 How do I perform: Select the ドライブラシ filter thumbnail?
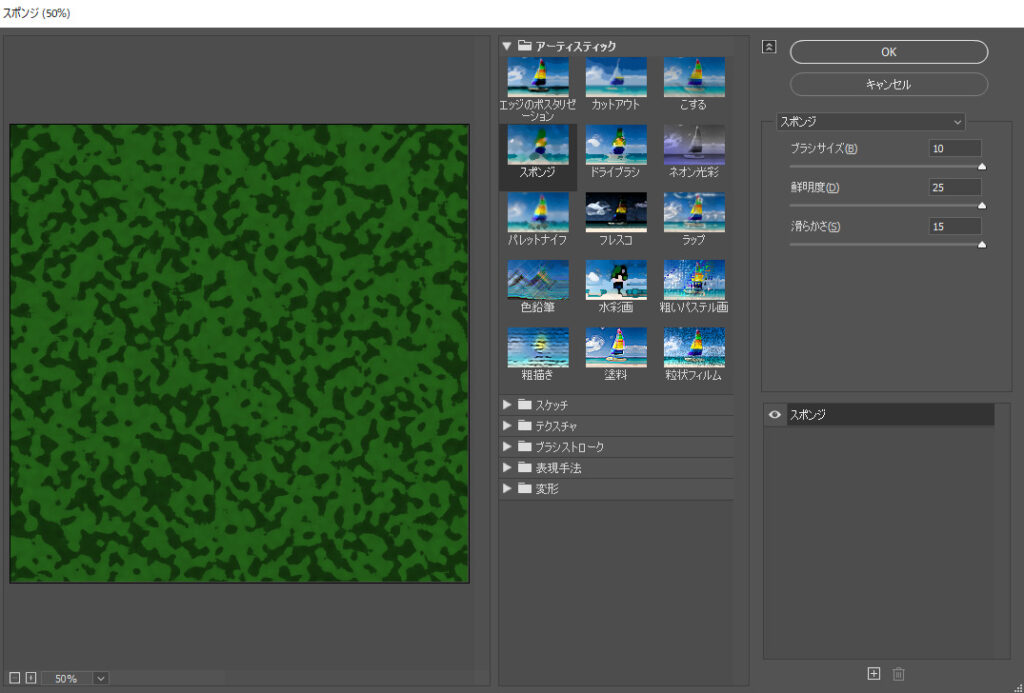tap(616, 146)
